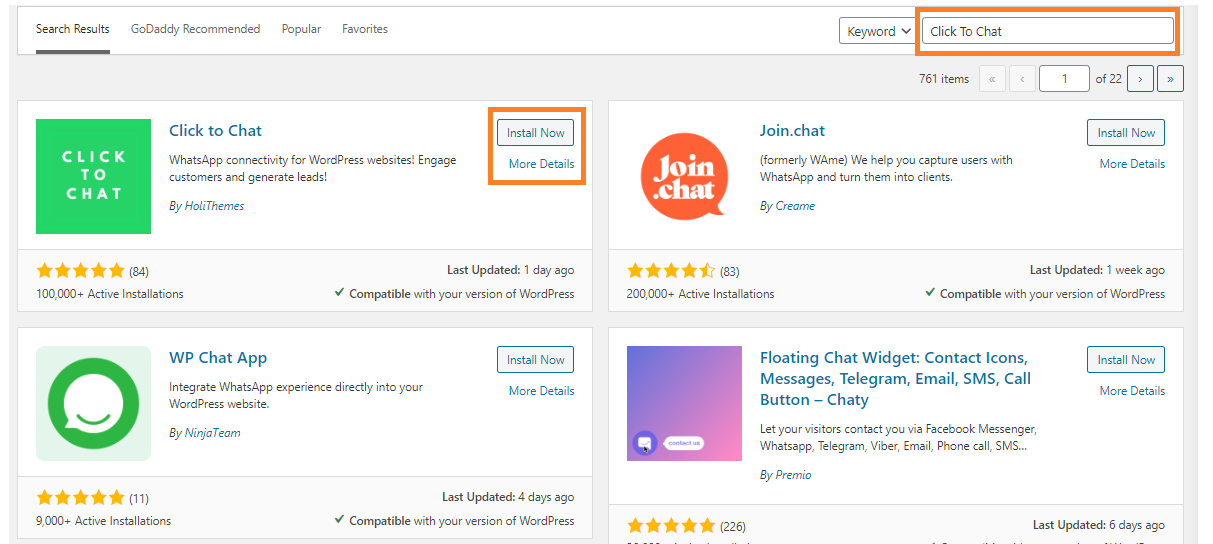Select the five-star rating of WP Chat App
Image resolution: width=1213 pixels, height=544 pixels.
[80, 498]
